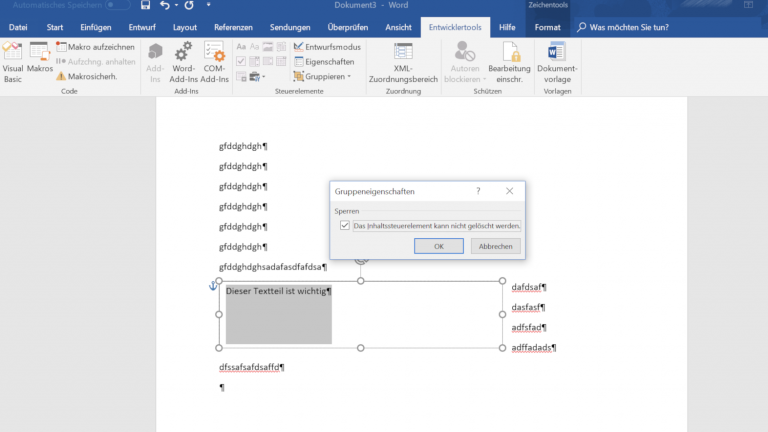
Task: Open the Format tab under Zeichentools
Action: 547,28
